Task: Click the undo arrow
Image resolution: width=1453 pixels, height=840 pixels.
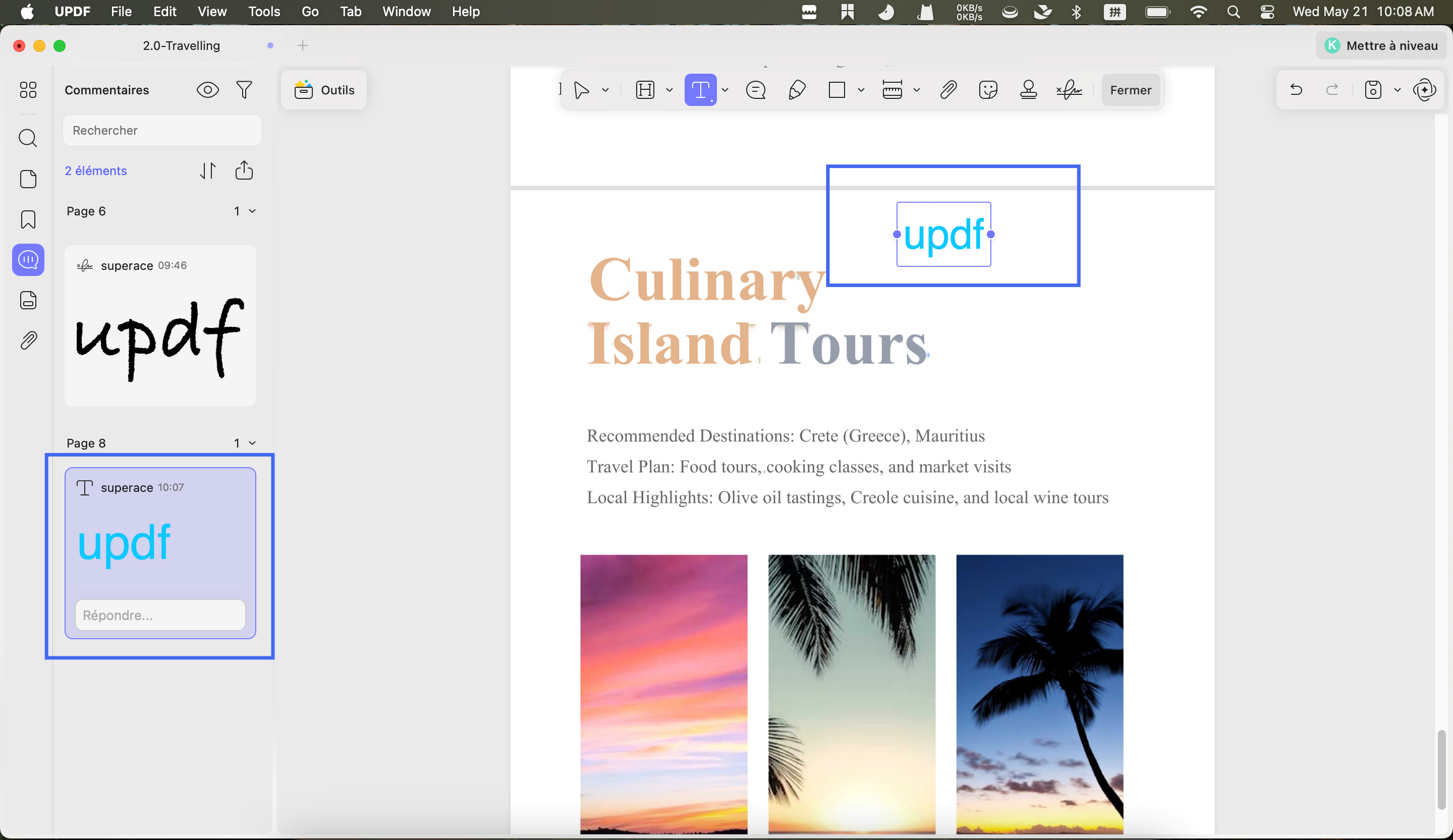Action: click(1296, 90)
